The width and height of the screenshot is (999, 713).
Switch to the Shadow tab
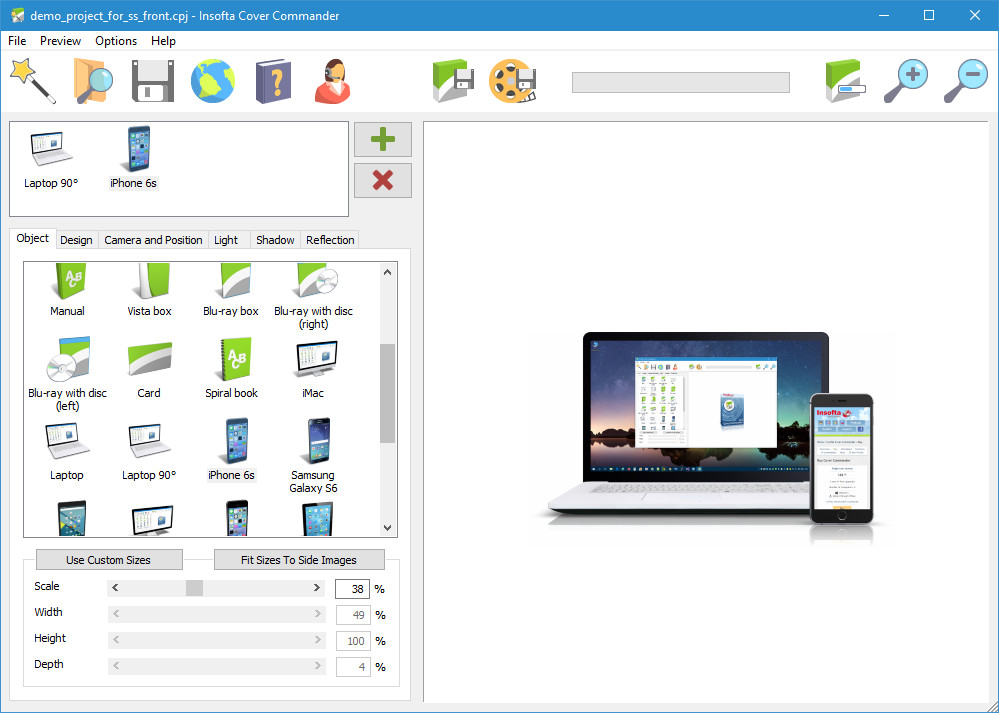[275, 240]
